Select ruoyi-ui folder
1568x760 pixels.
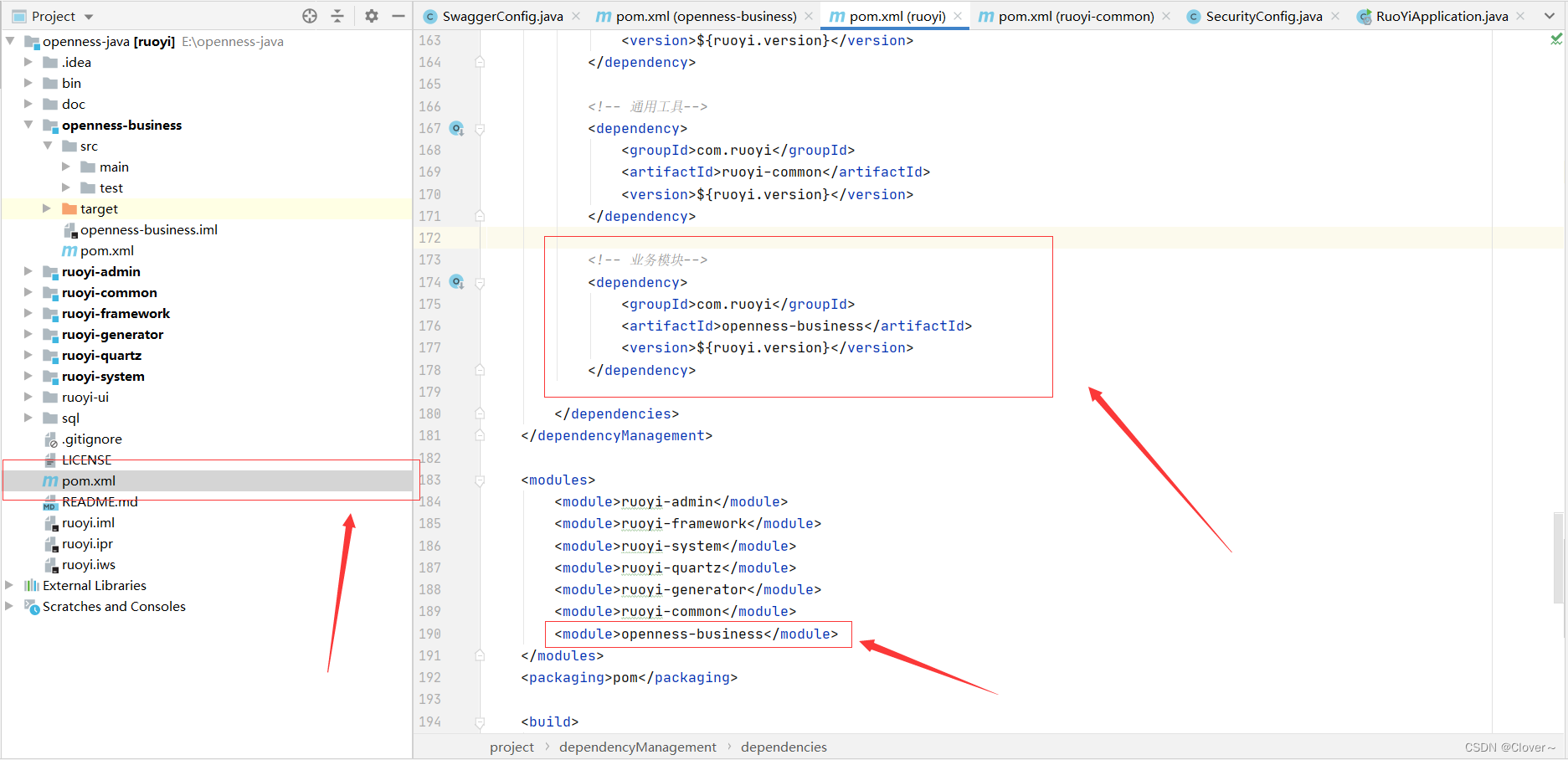pyautogui.click(x=85, y=397)
